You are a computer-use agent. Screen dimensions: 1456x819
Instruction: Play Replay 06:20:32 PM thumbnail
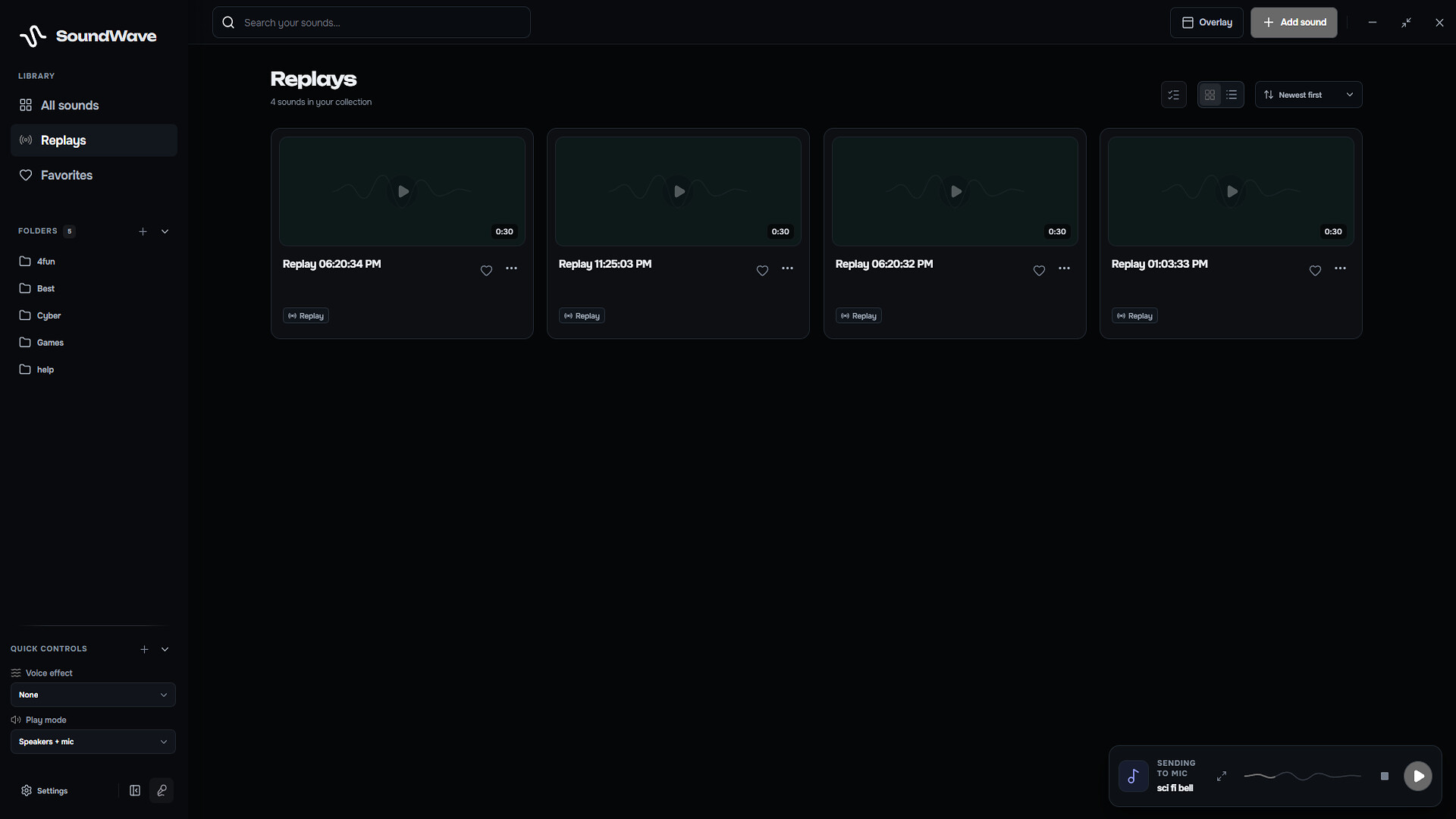click(955, 192)
